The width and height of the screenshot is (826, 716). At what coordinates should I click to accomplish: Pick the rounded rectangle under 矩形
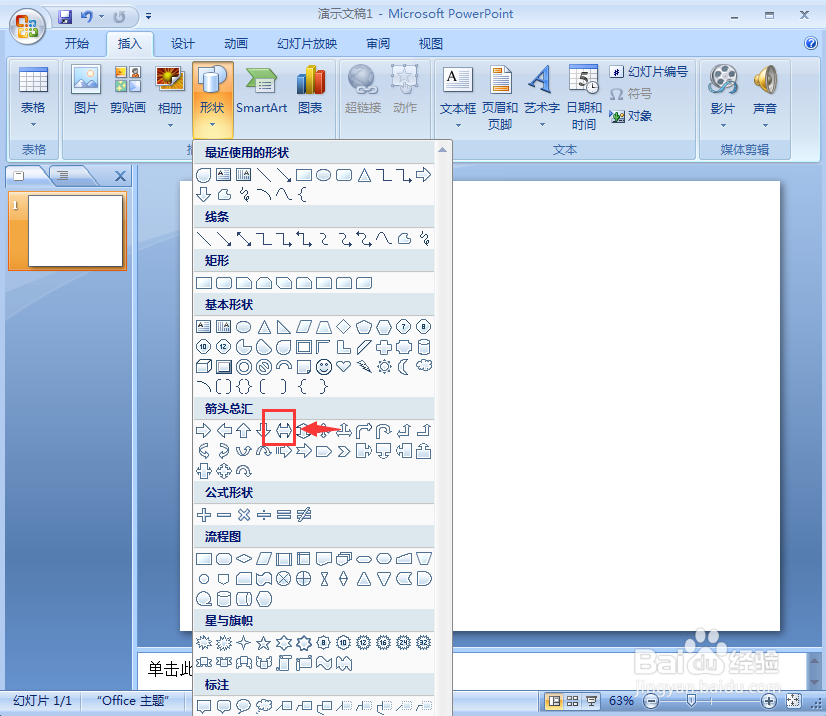(x=224, y=283)
